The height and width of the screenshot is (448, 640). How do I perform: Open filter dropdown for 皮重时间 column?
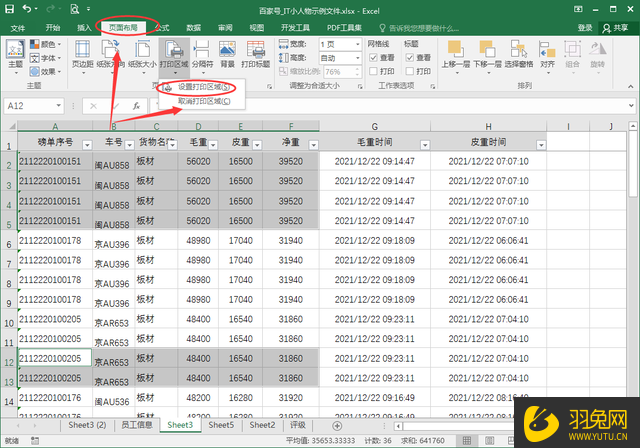point(541,145)
